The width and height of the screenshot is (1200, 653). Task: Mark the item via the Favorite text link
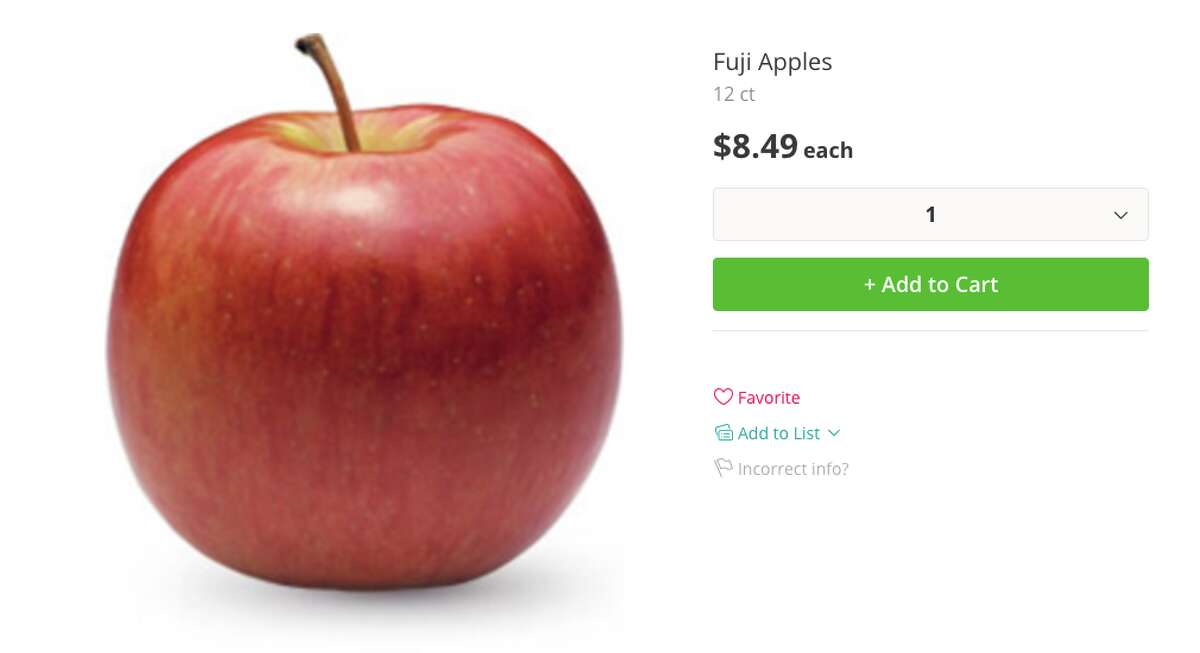tap(769, 397)
